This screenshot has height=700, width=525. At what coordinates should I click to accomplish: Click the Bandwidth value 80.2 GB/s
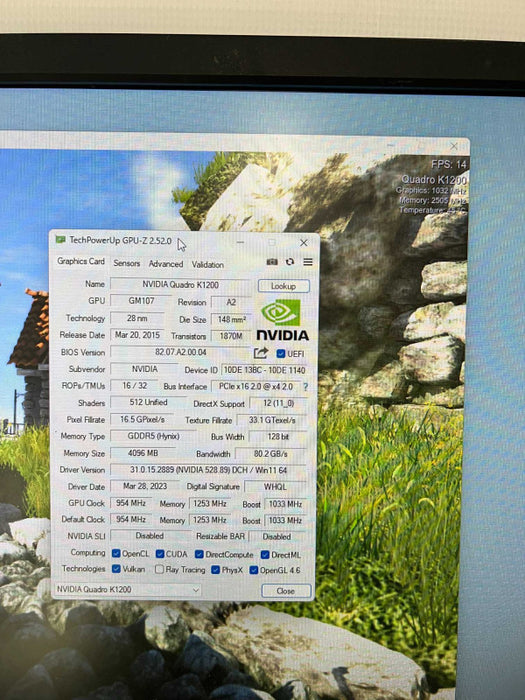(x=271, y=454)
